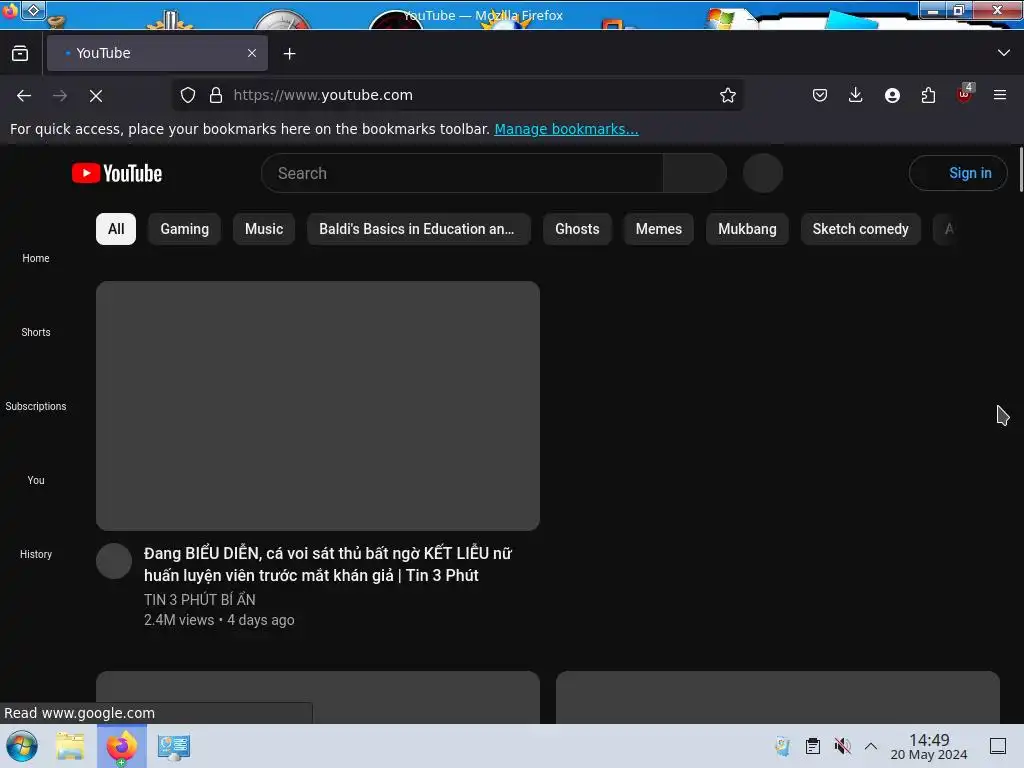This screenshot has width=1024, height=768.
Task: Click the Sign in button
Action: coord(958,173)
